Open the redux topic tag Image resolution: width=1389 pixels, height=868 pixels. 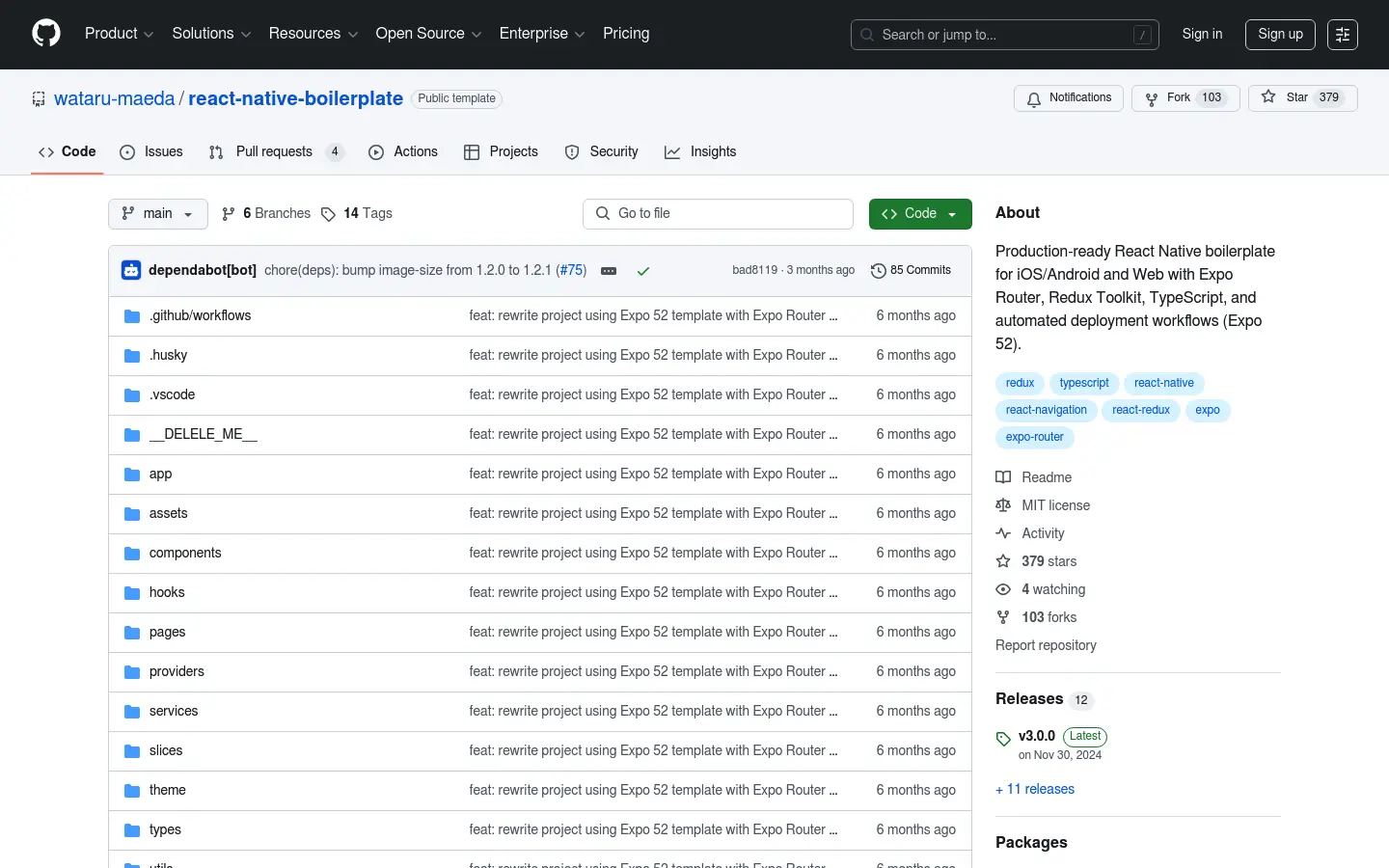[x=1020, y=383]
